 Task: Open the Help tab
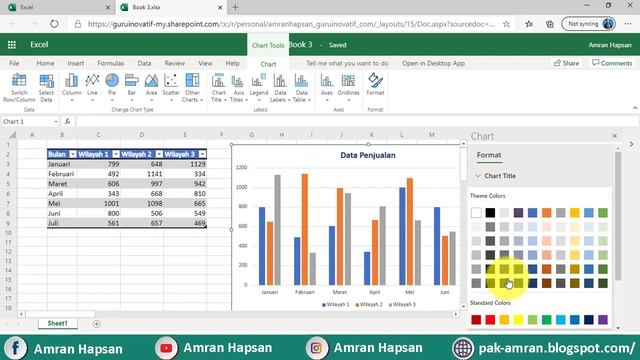pyautogui.click(x=232, y=63)
